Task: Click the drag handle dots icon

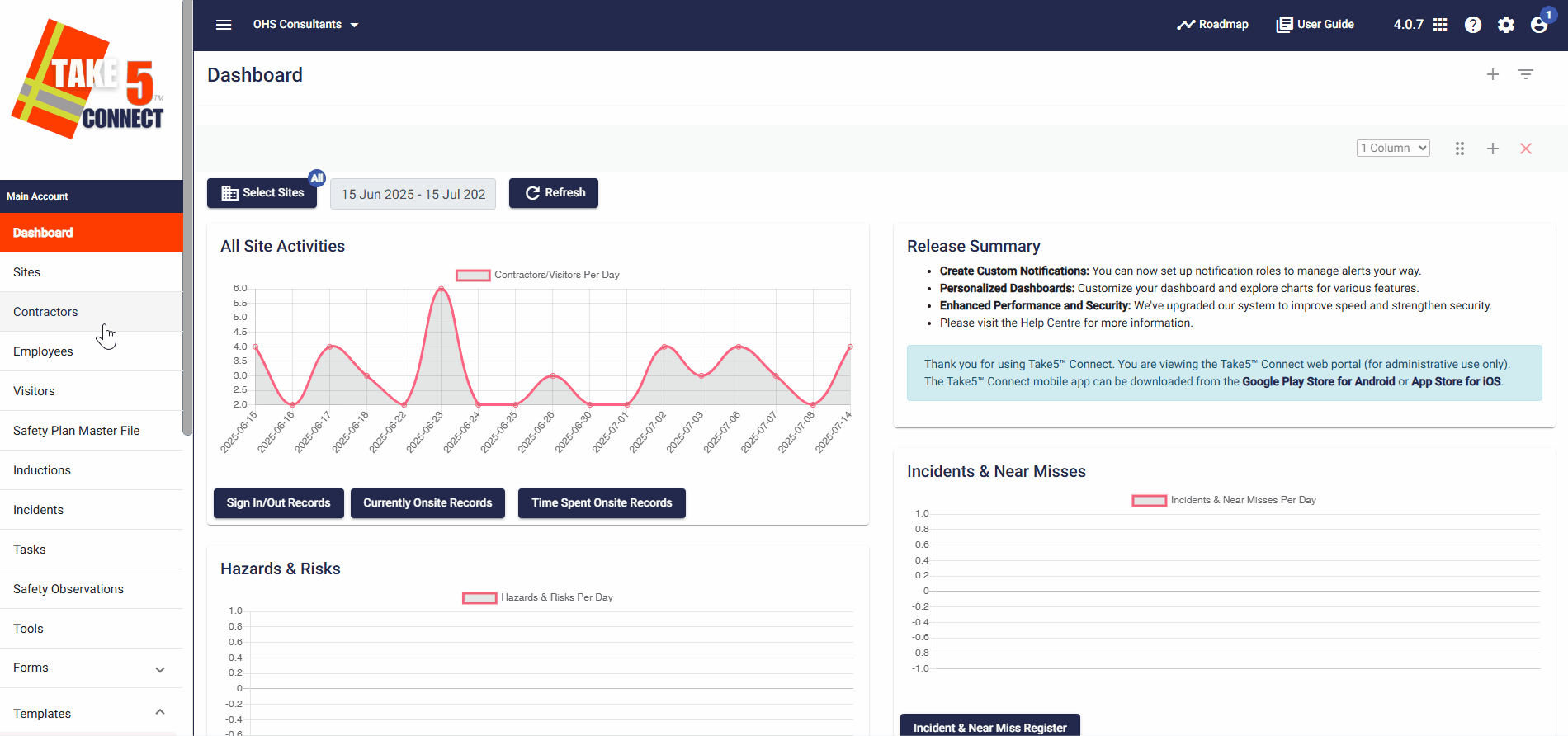Action: tap(1460, 149)
